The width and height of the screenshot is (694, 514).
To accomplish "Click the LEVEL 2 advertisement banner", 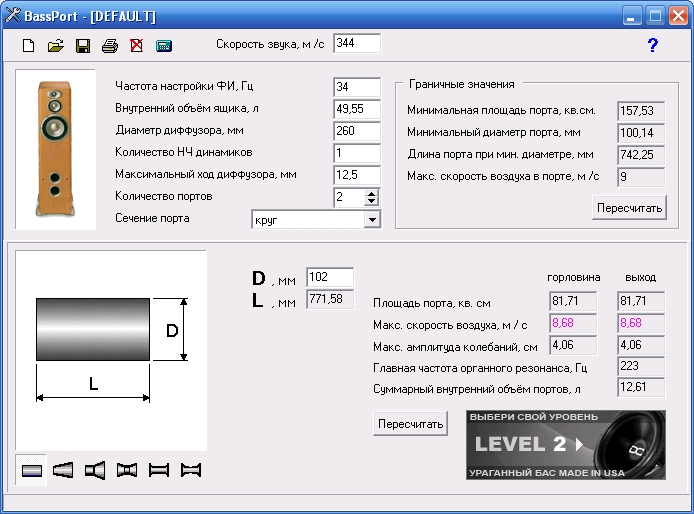I will point(566,445).
